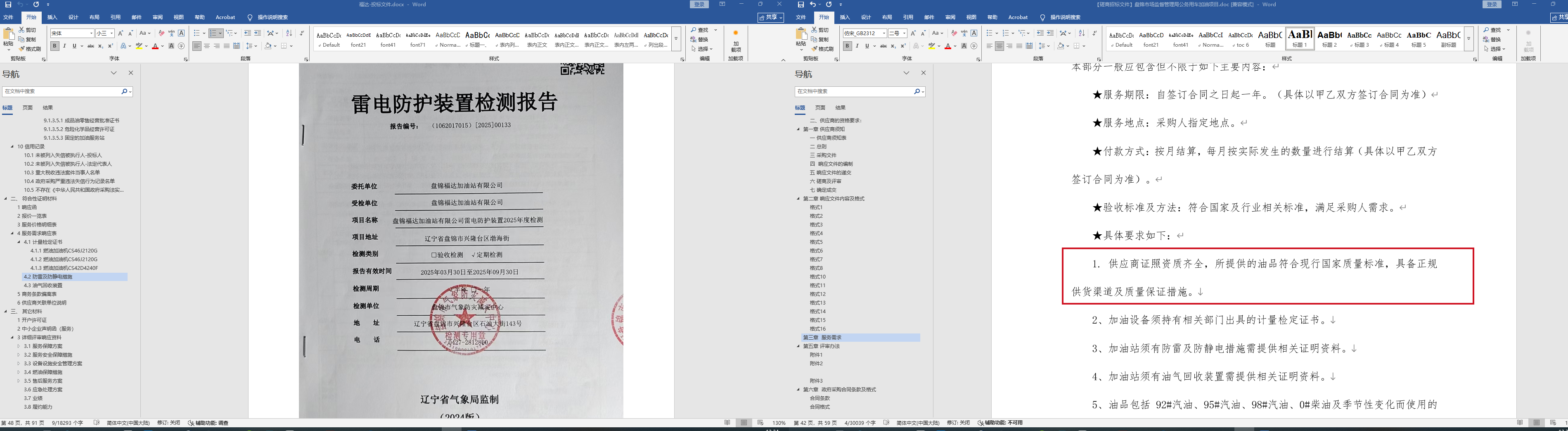The width and height of the screenshot is (1568, 431).
Task: Open font size dropdown showing 二号
Action: (904, 33)
